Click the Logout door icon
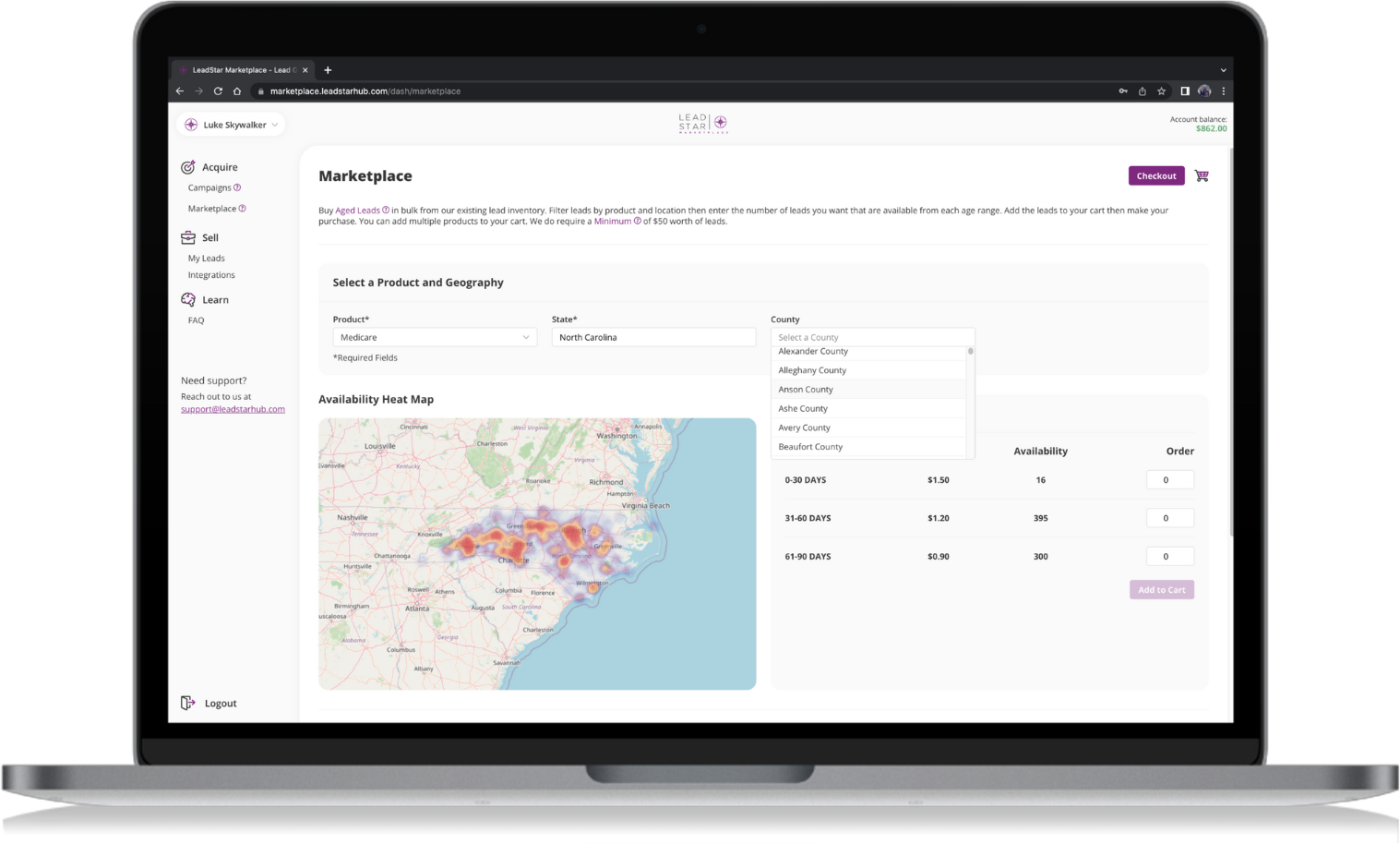This screenshot has width=1400, height=844. pos(188,703)
